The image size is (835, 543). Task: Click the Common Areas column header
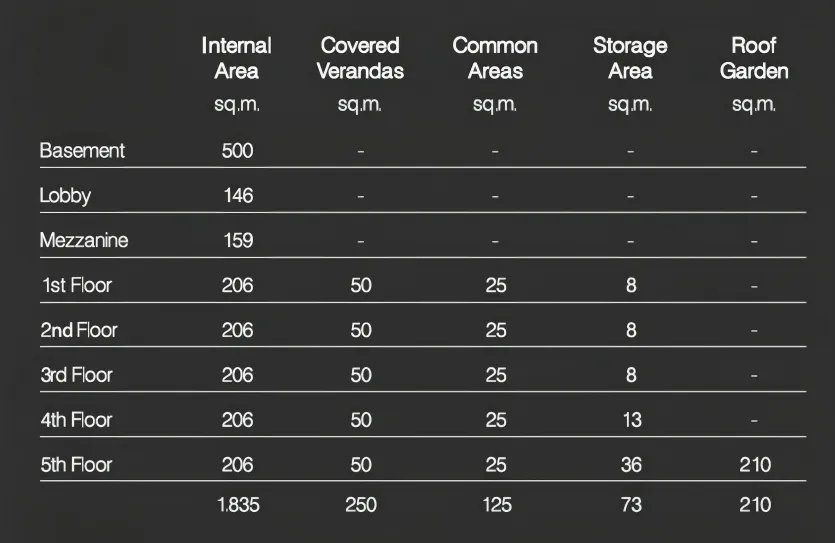click(x=495, y=58)
